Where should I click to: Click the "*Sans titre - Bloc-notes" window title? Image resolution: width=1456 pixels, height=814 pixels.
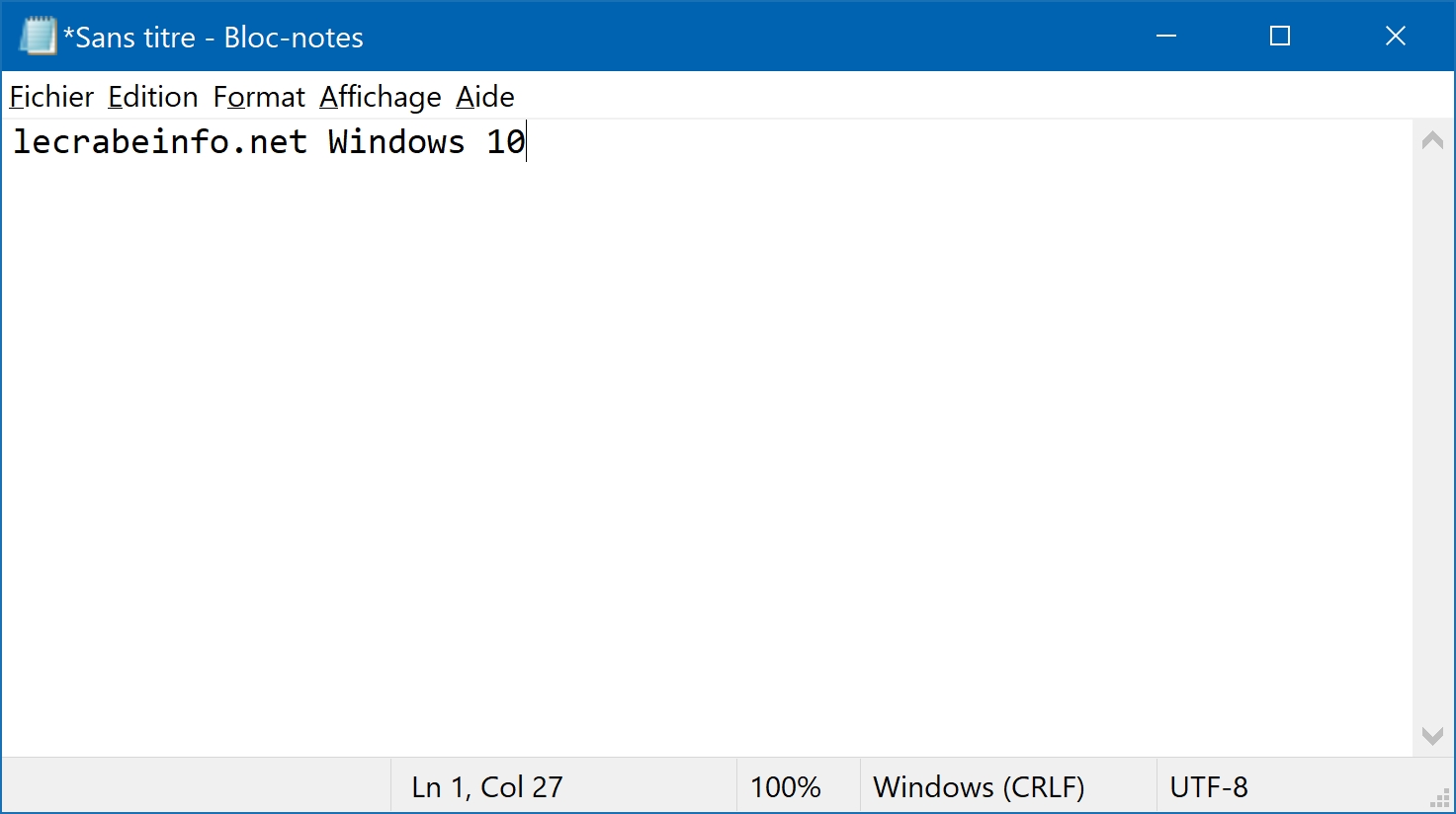pyautogui.click(x=214, y=38)
